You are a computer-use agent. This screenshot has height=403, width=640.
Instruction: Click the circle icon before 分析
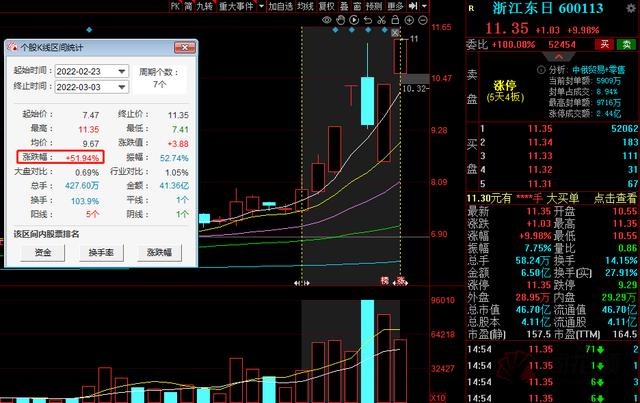coord(541,70)
